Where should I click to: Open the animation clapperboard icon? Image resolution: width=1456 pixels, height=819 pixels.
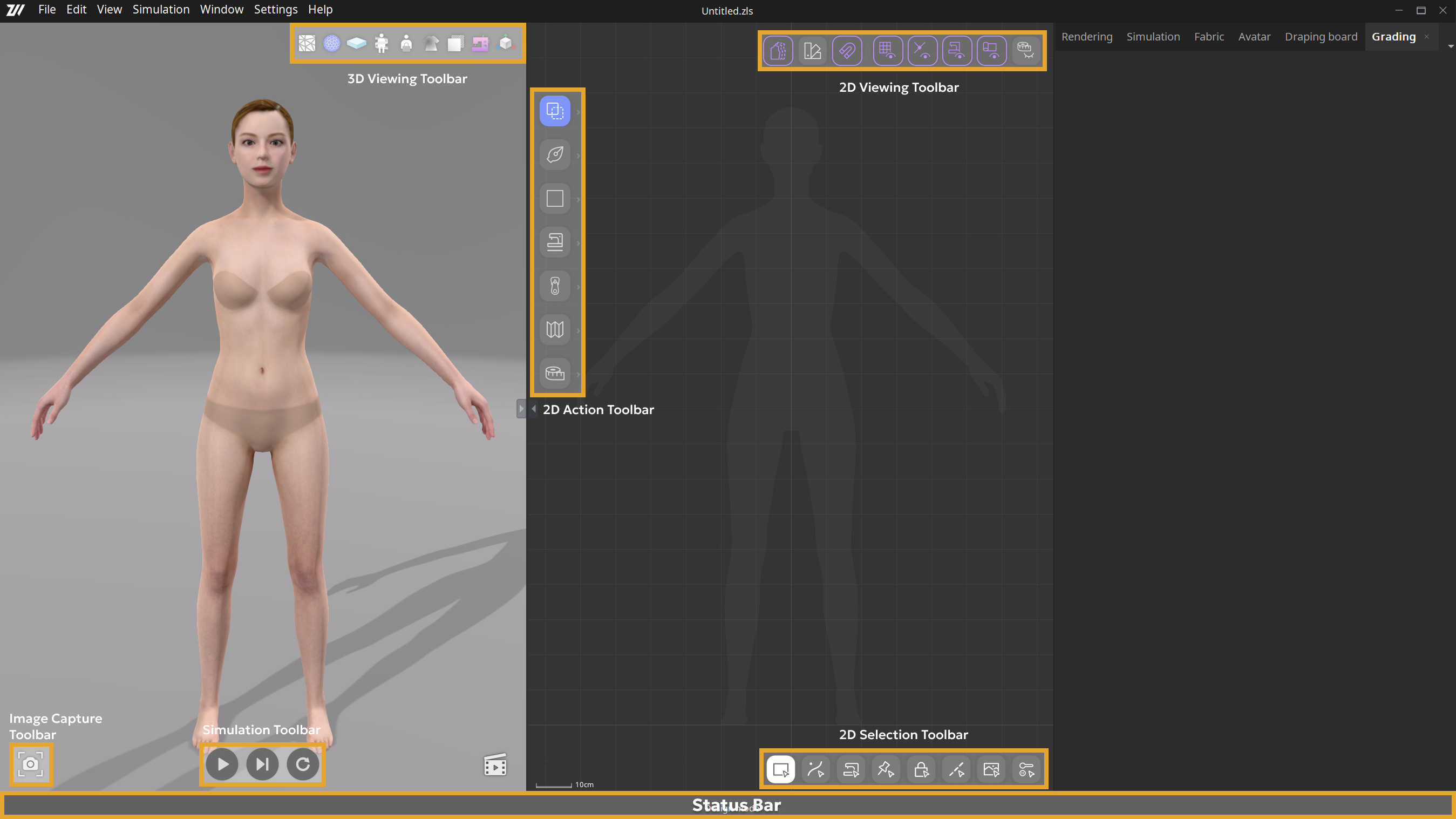[x=495, y=765]
